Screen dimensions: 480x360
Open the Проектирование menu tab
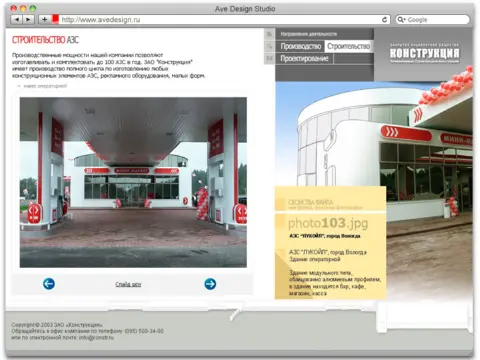tap(304, 58)
